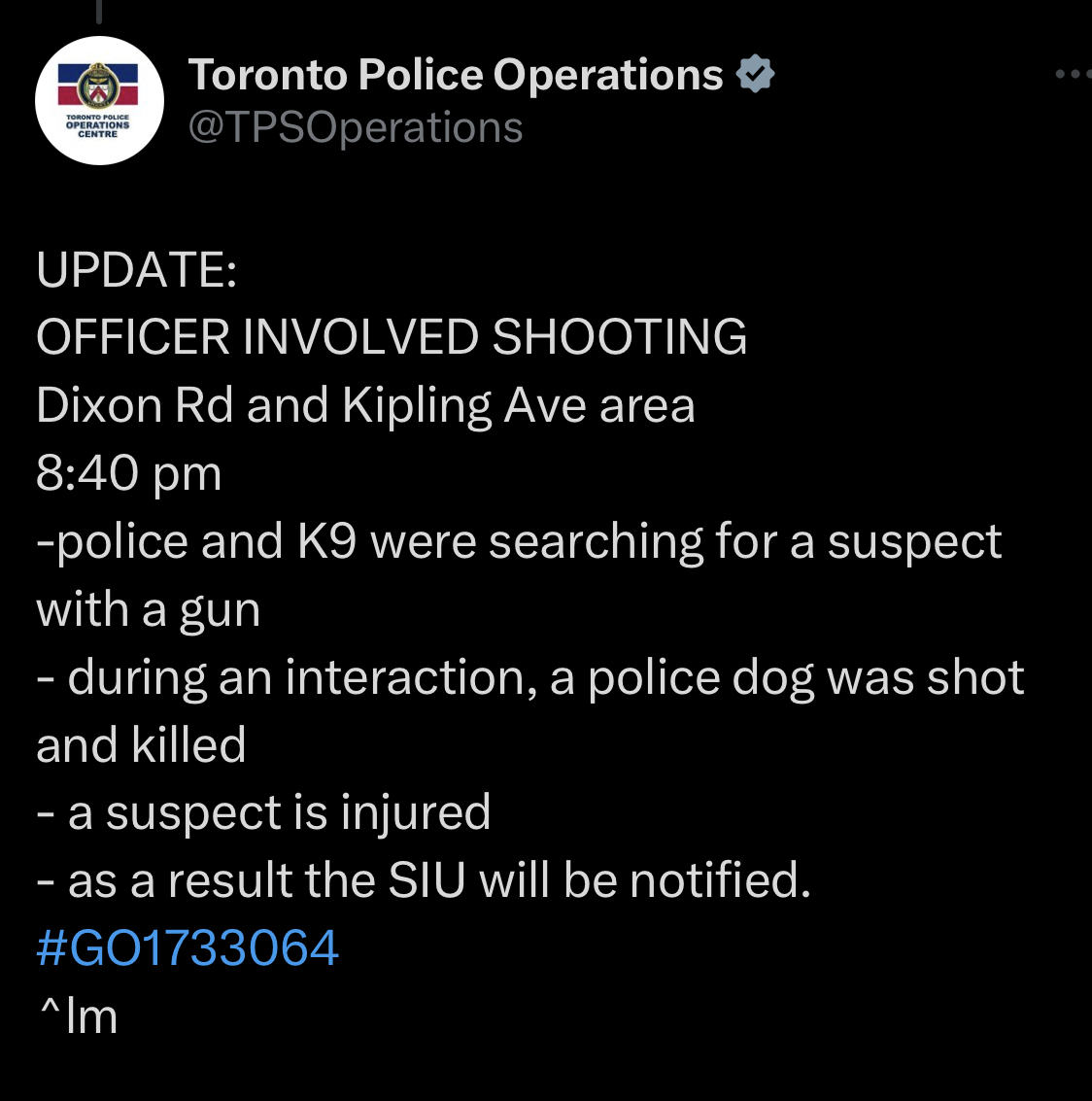Click the "OFFICER INVOLVED SHOOTING" headline text
Image resolution: width=1092 pixels, height=1101 pixels.
tap(392, 336)
